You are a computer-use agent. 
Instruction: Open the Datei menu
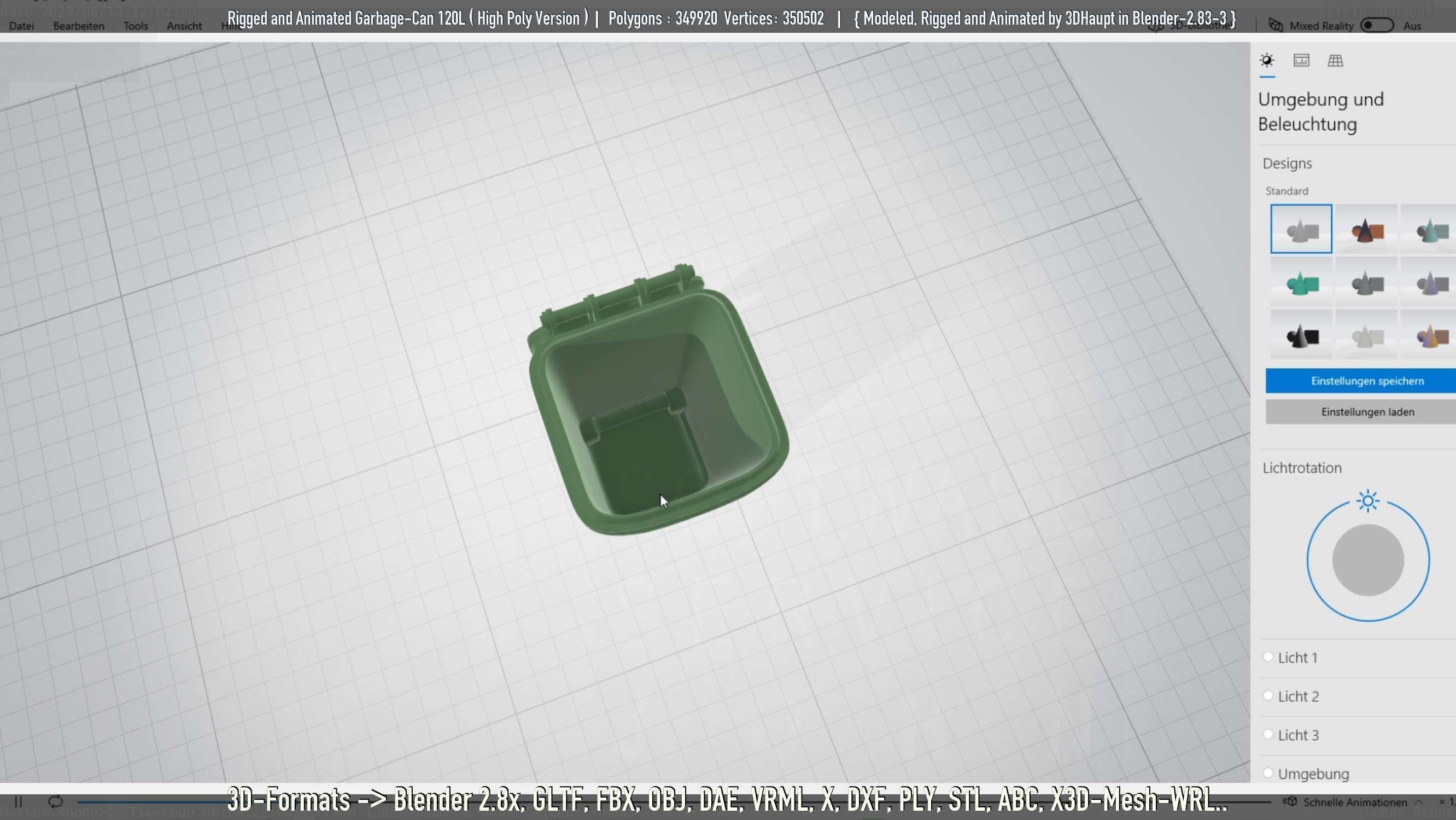[x=21, y=26]
